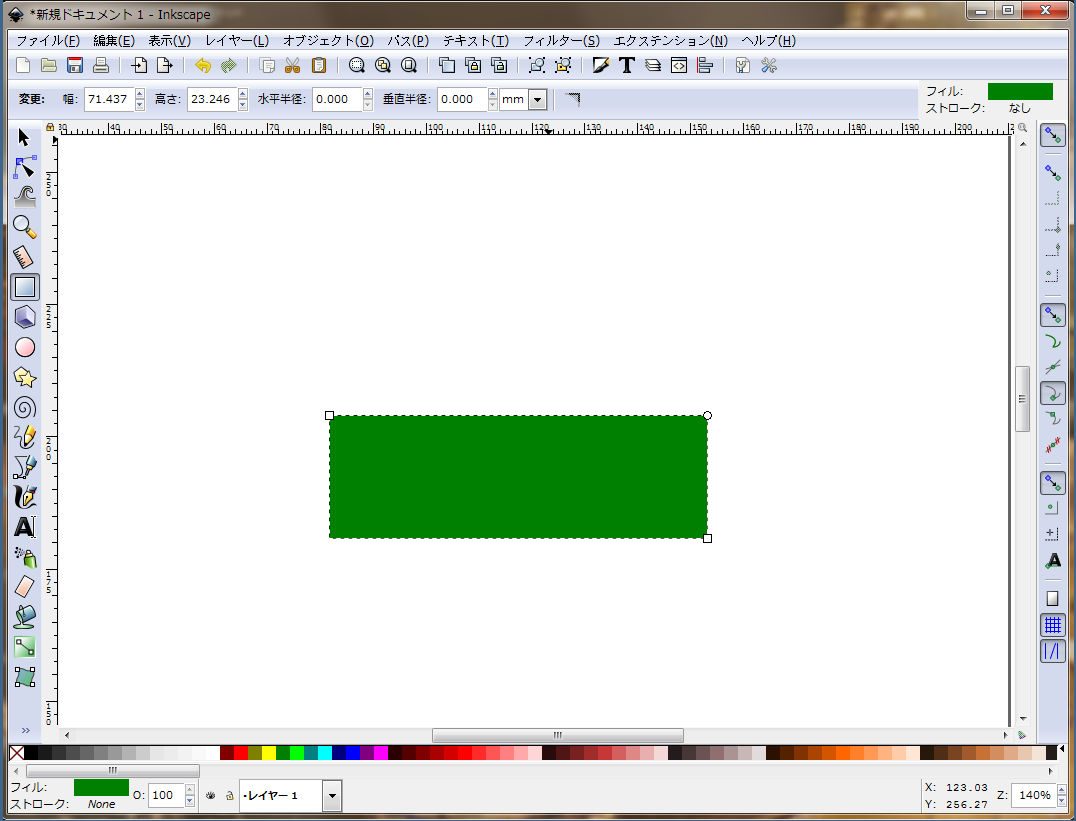Expand the レイヤー 1 layer dropdown

click(x=332, y=796)
